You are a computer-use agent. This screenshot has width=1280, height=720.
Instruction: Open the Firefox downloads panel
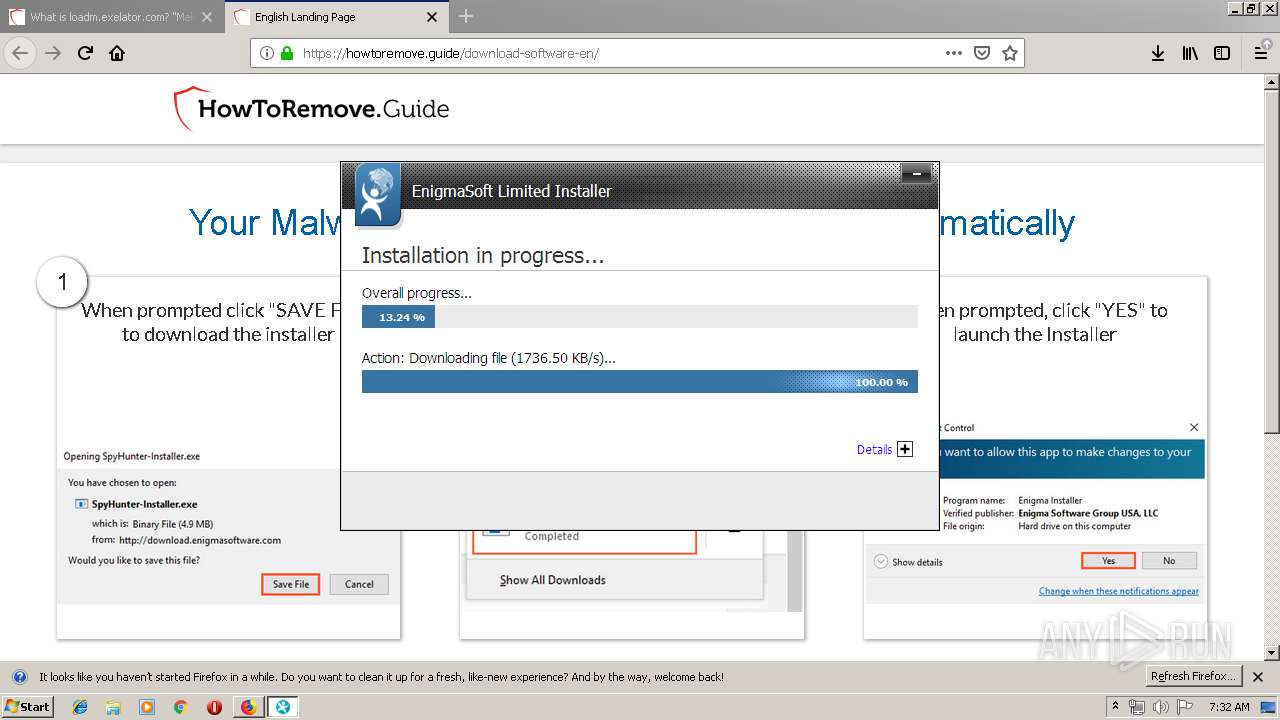pyautogui.click(x=1158, y=53)
